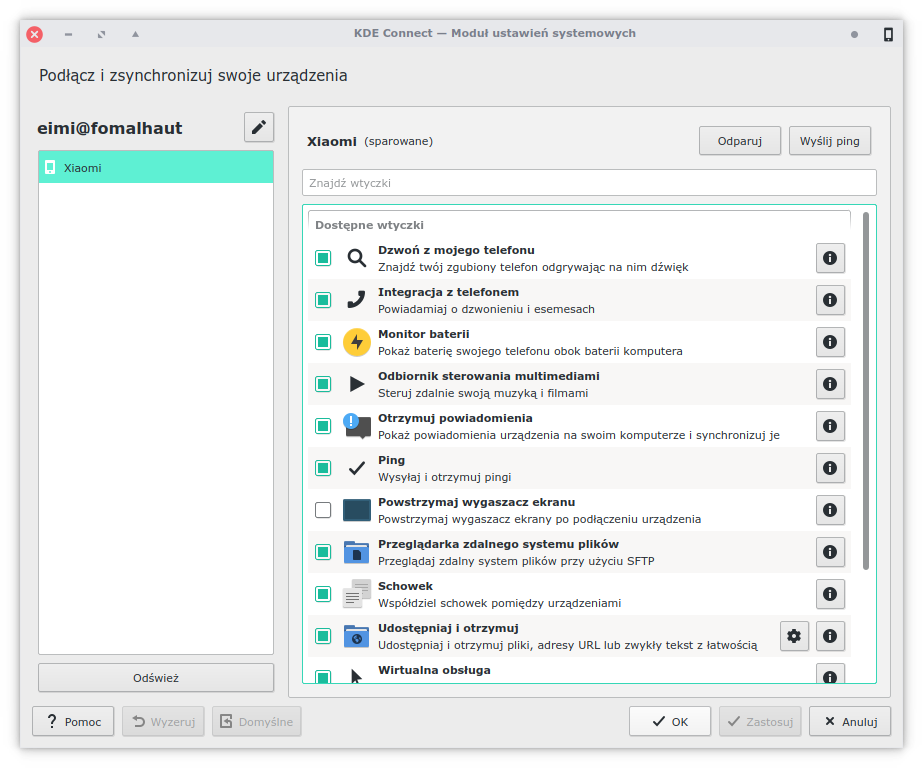Send a ping with Wyślij ping
Image resolution: width=923 pixels, height=768 pixels.
[830, 140]
